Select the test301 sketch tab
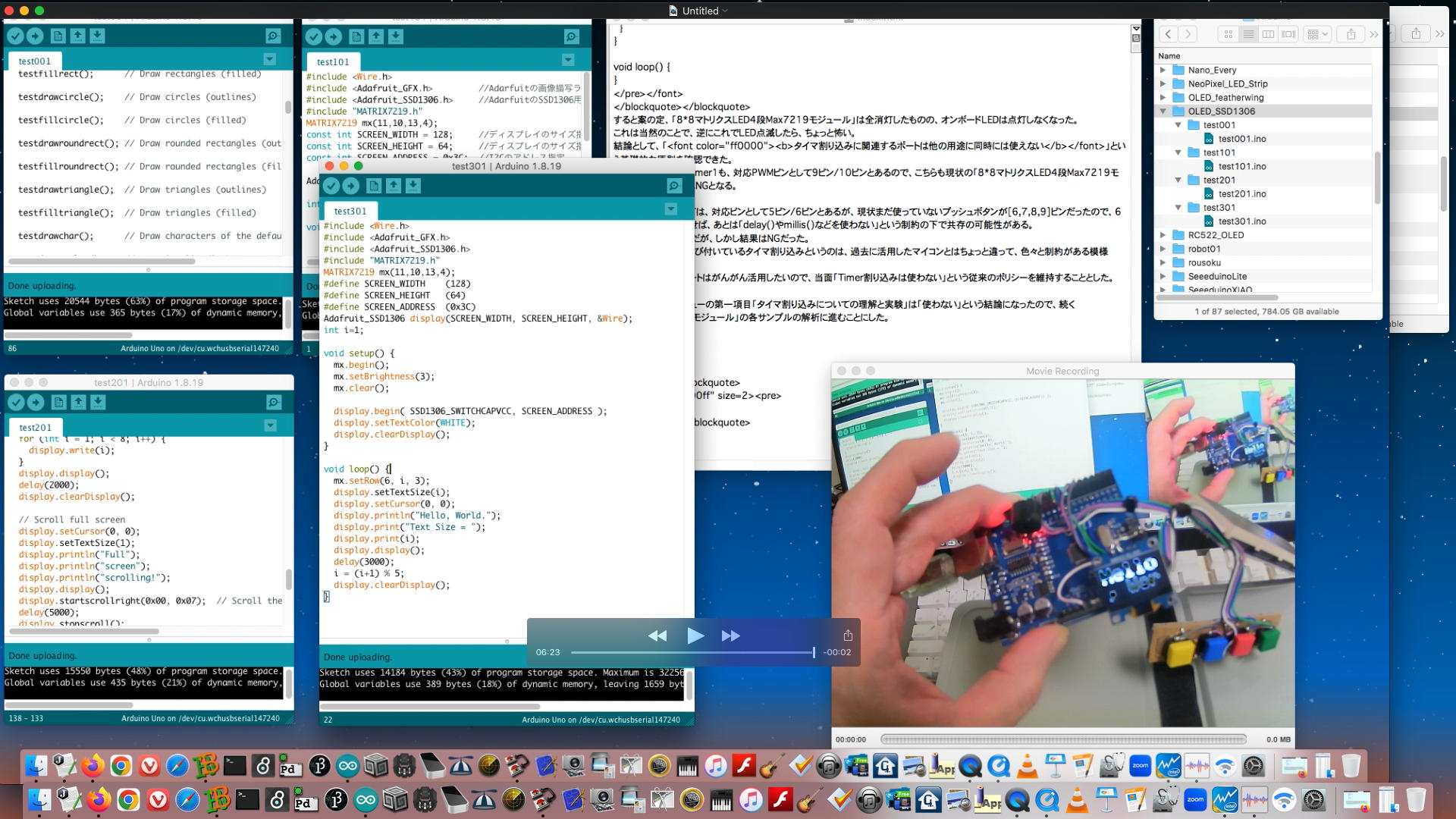Screen dimensions: 1456x819 pyautogui.click(x=350, y=212)
